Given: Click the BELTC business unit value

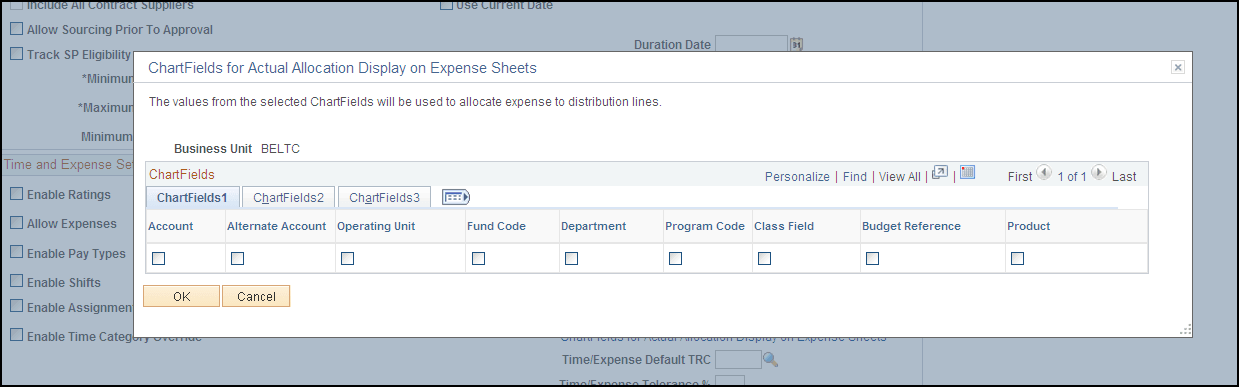Looking at the screenshot, I should coord(280,149).
